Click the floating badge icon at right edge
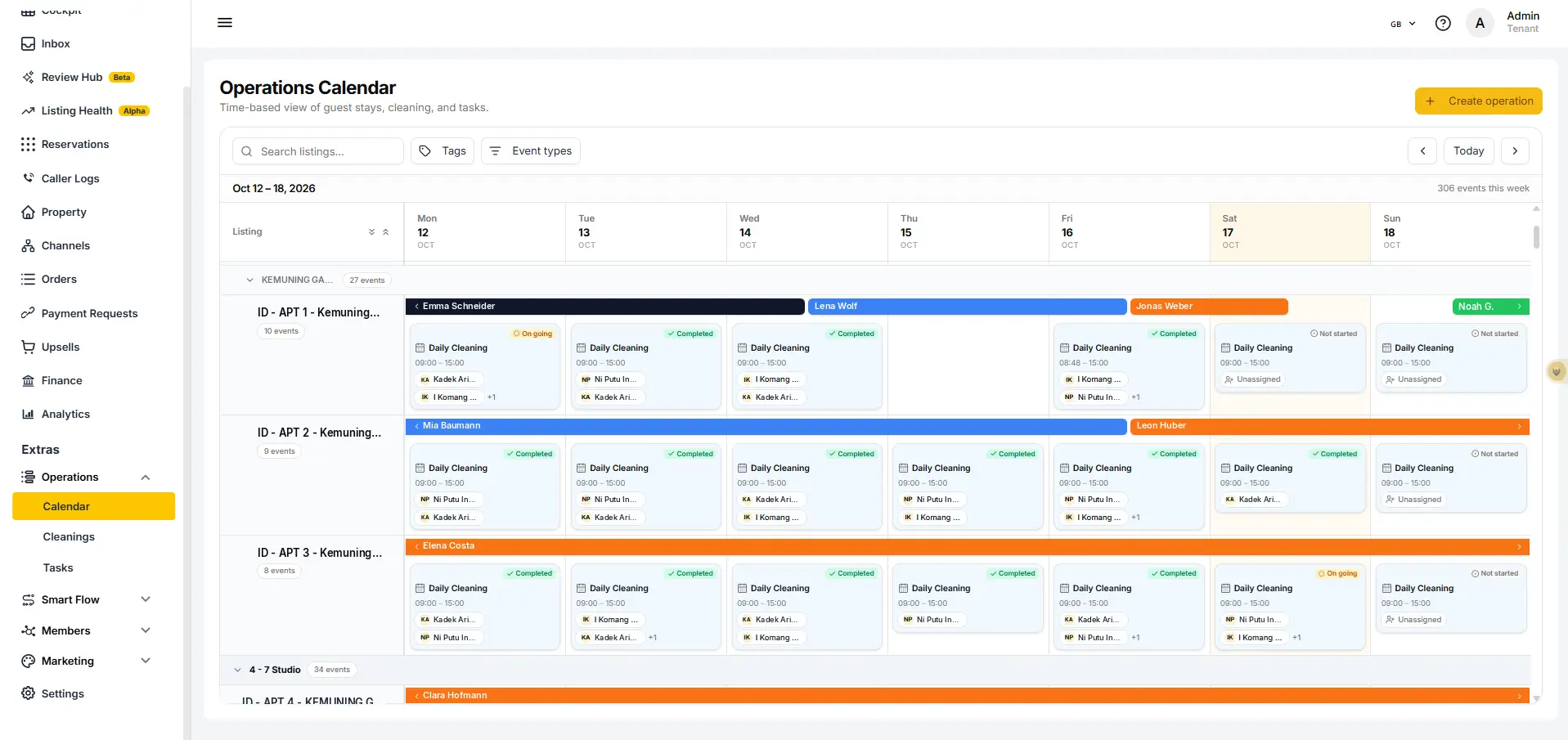Image resolution: width=1568 pixels, height=740 pixels. tap(1556, 371)
